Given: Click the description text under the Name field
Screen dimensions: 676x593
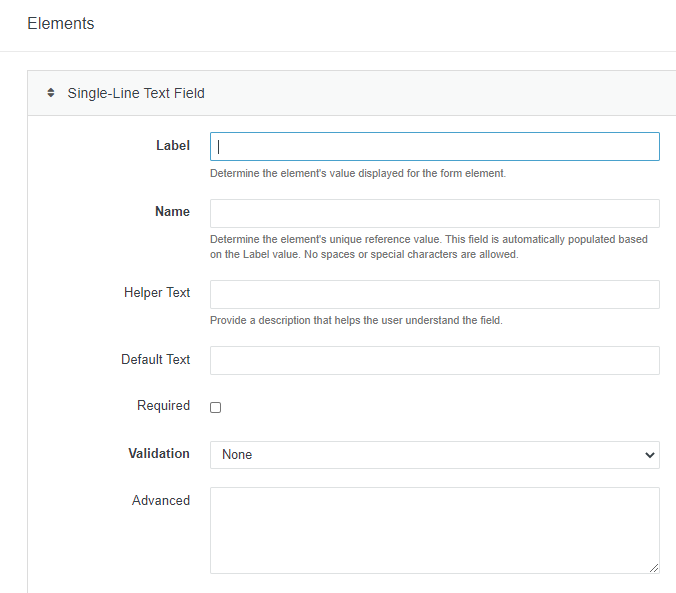Looking at the screenshot, I should [428, 247].
